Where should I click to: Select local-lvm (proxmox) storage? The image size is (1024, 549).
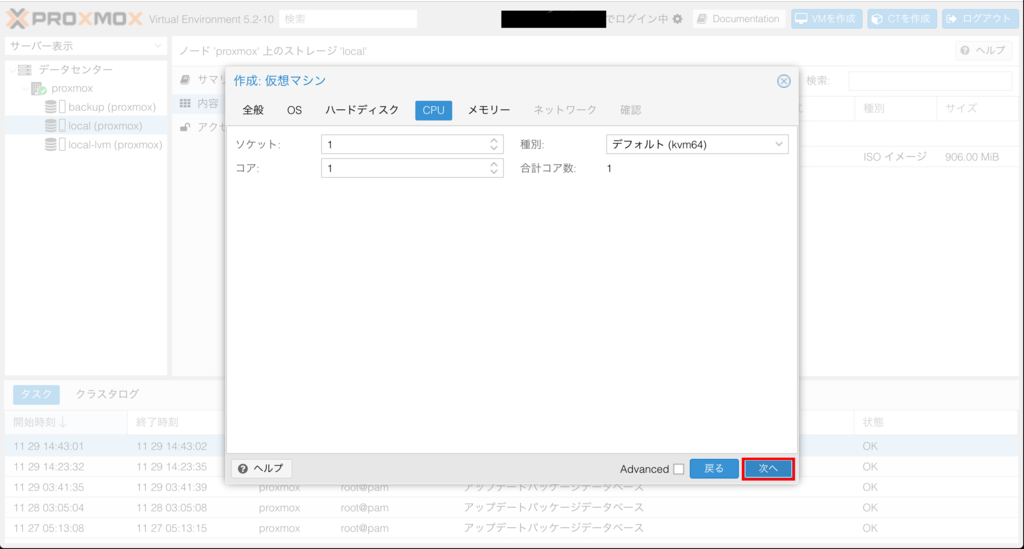coord(115,145)
